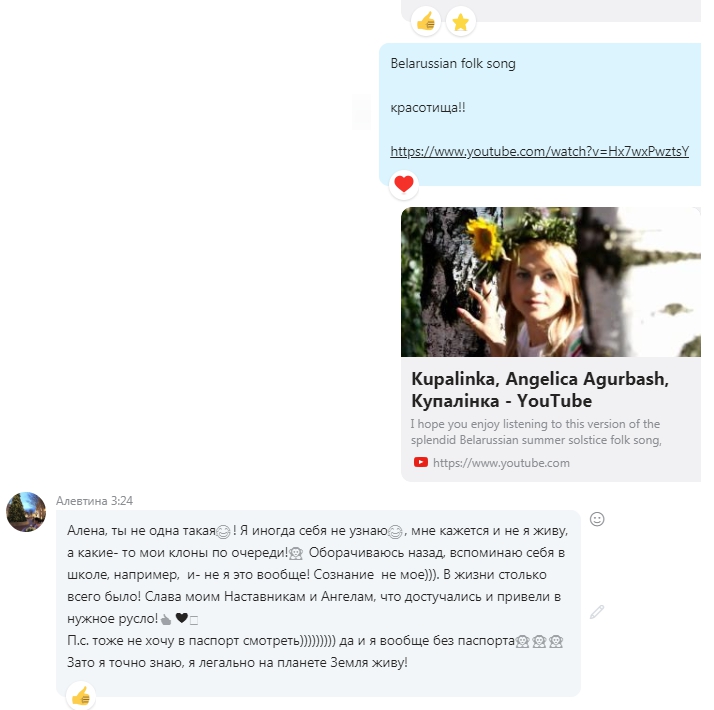Open Алевтина's profile avatar
Viewport: 714px width, 710px height.
[26, 512]
